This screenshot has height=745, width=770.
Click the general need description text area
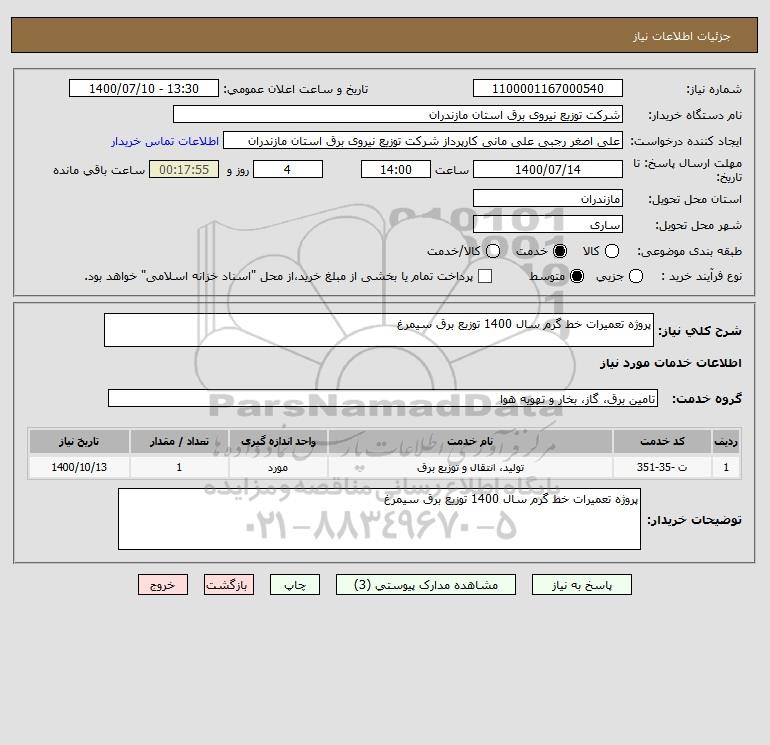pyautogui.click(x=379, y=330)
